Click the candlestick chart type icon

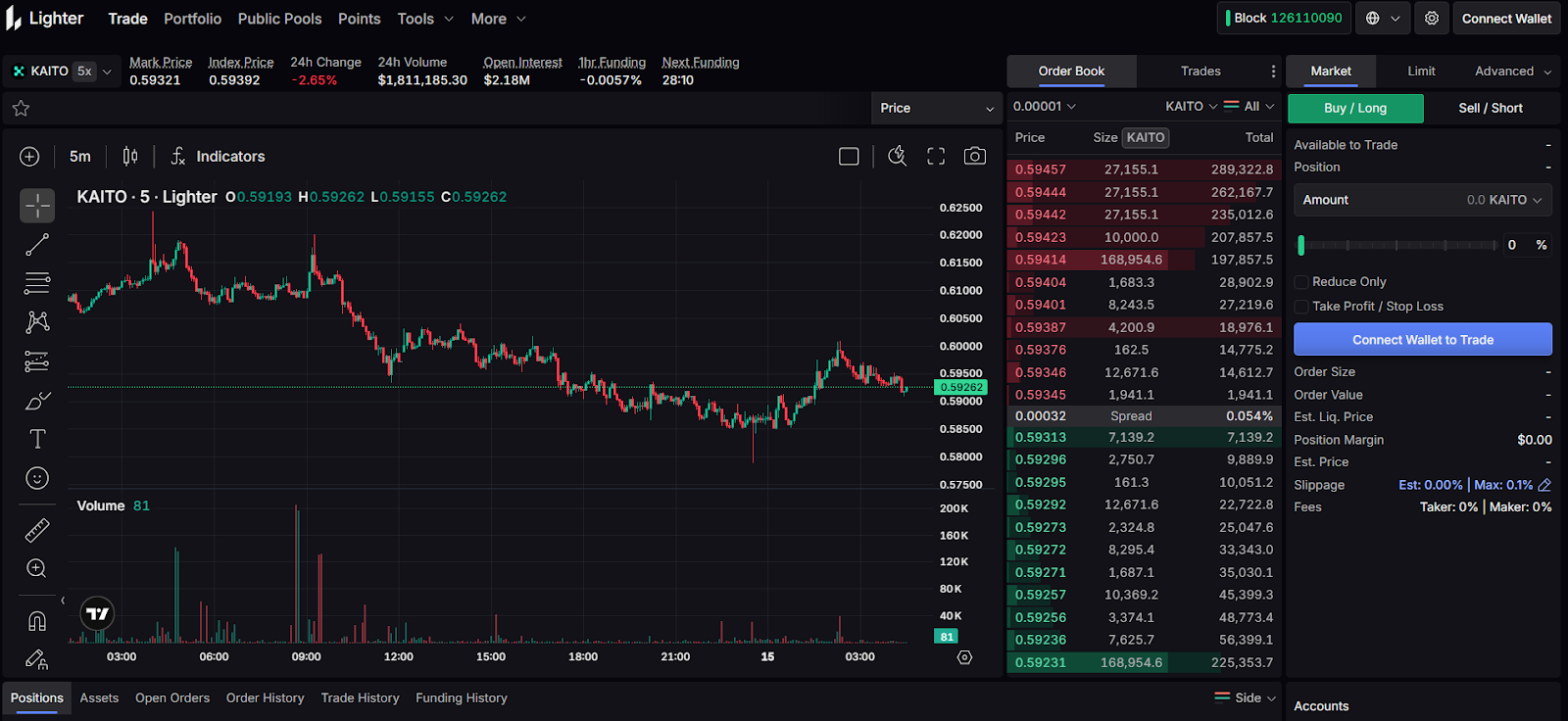click(x=130, y=157)
